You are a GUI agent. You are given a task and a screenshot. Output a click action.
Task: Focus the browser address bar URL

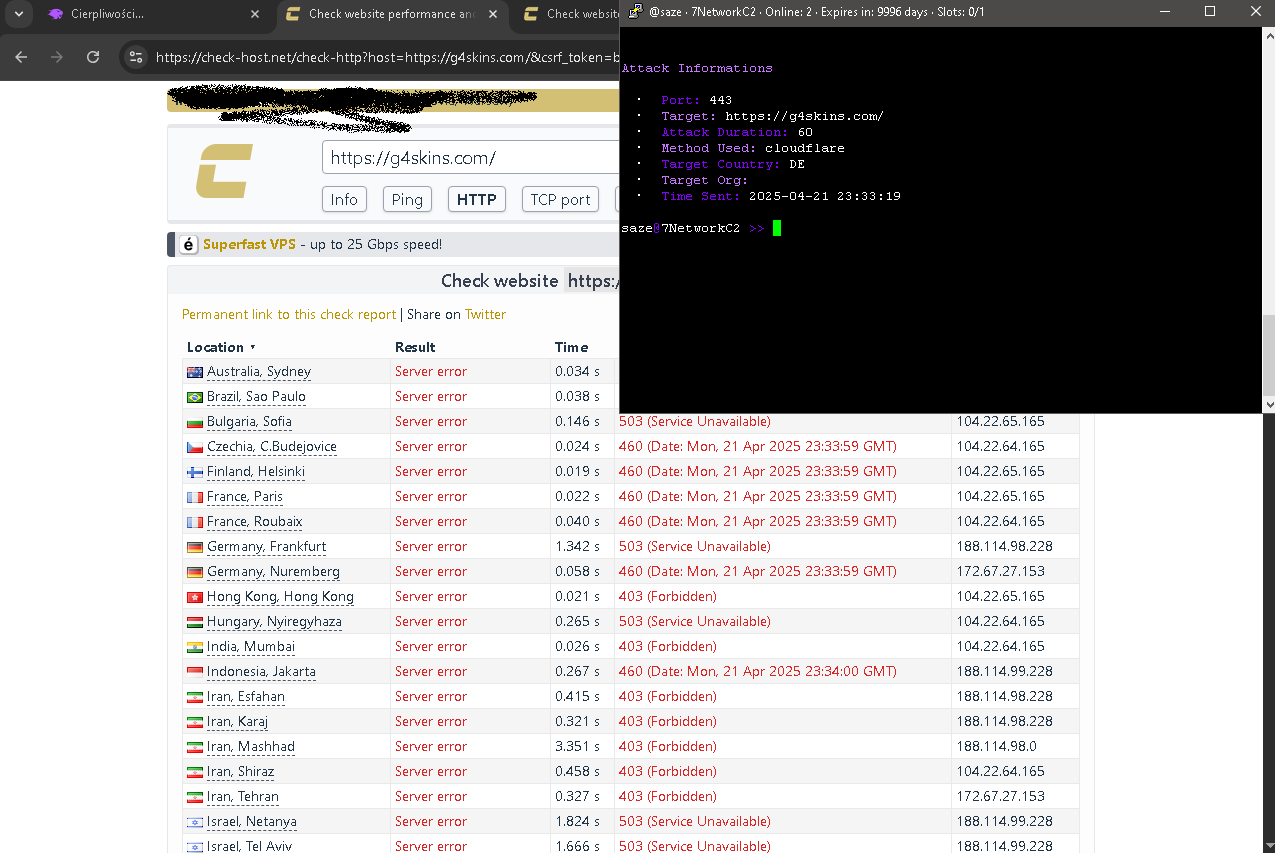(x=387, y=57)
